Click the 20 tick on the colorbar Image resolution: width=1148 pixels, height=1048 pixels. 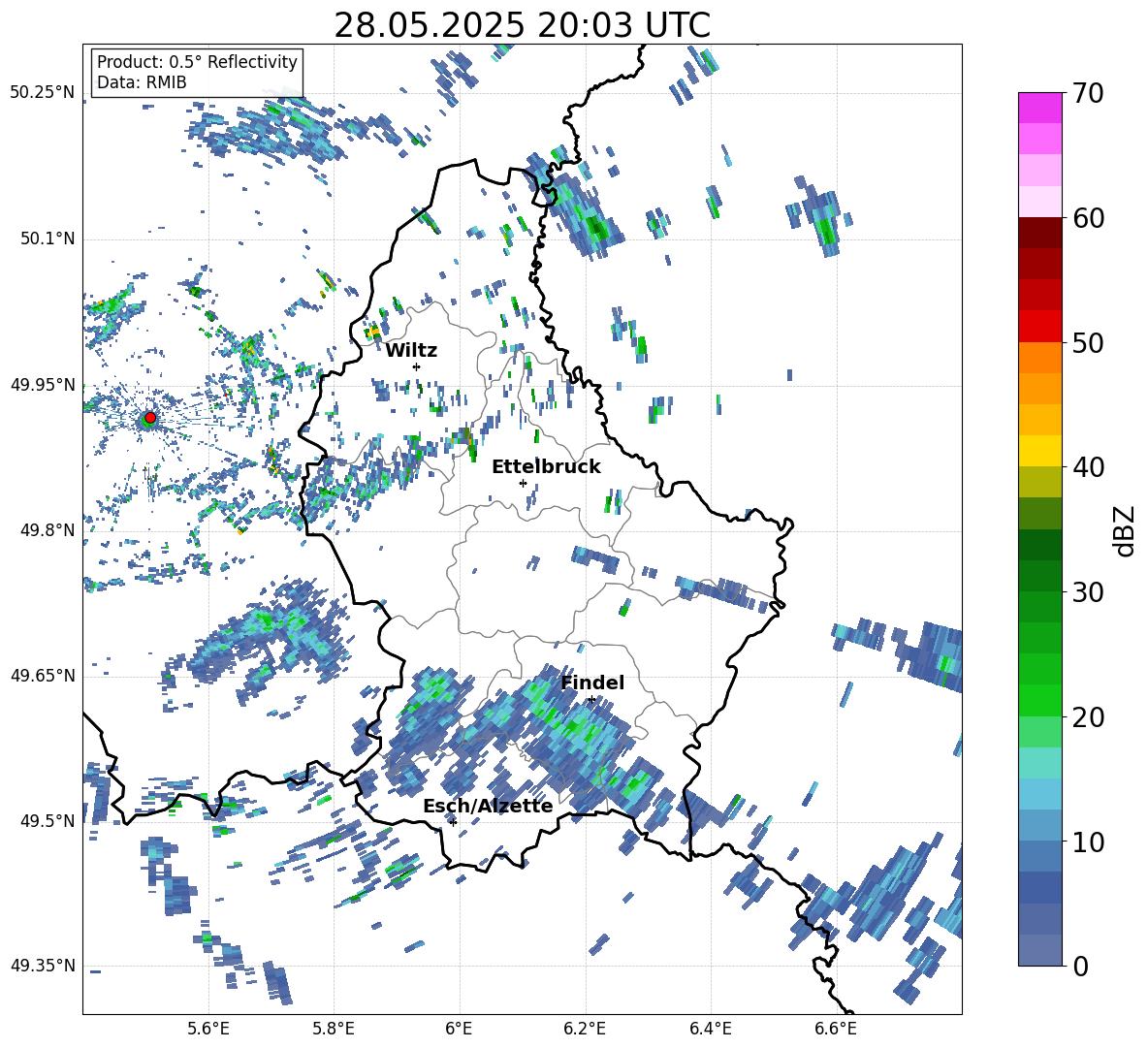[1088, 716]
